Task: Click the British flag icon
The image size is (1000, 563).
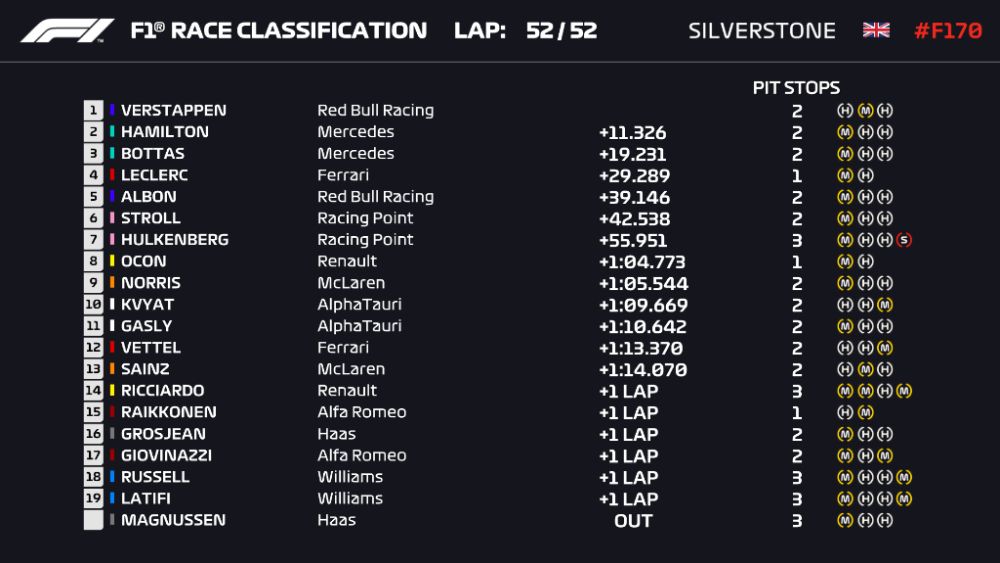Action: (x=876, y=30)
